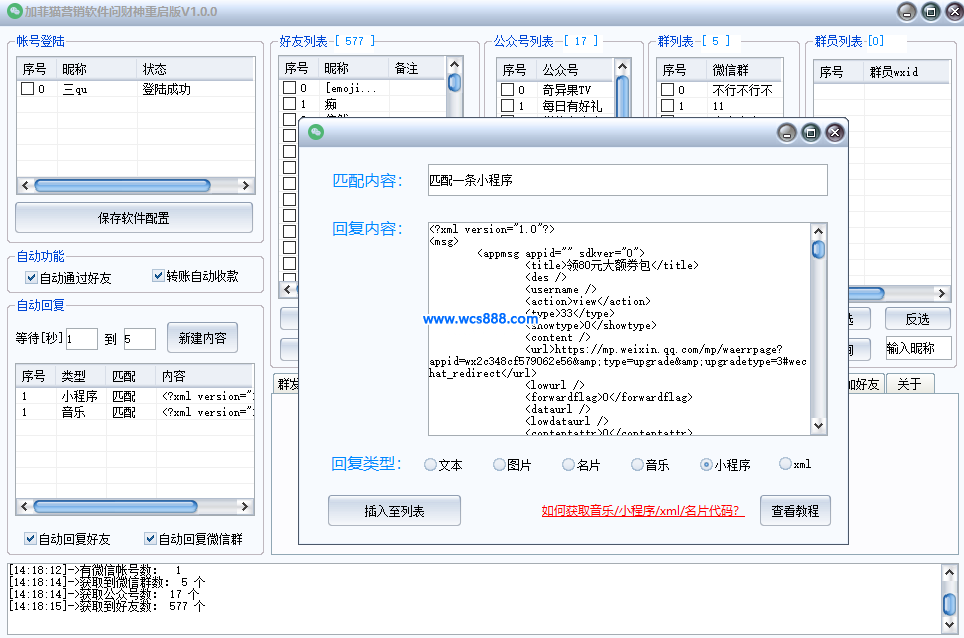Viewport: 964px width, 638px height.
Task: Click the app logo in main title bar
Action: pyautogui.click(x=14, y=12)
